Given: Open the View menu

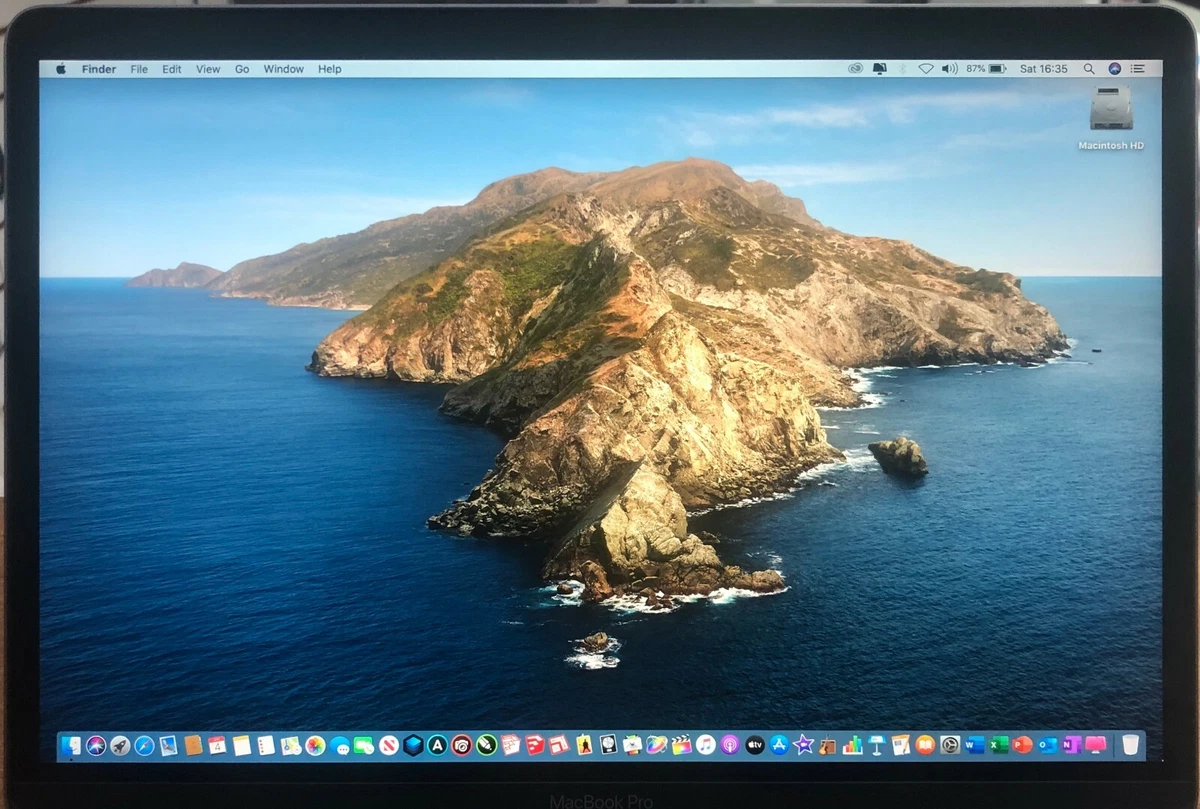Looking at the screenshot, I should (x=208, y=69).
